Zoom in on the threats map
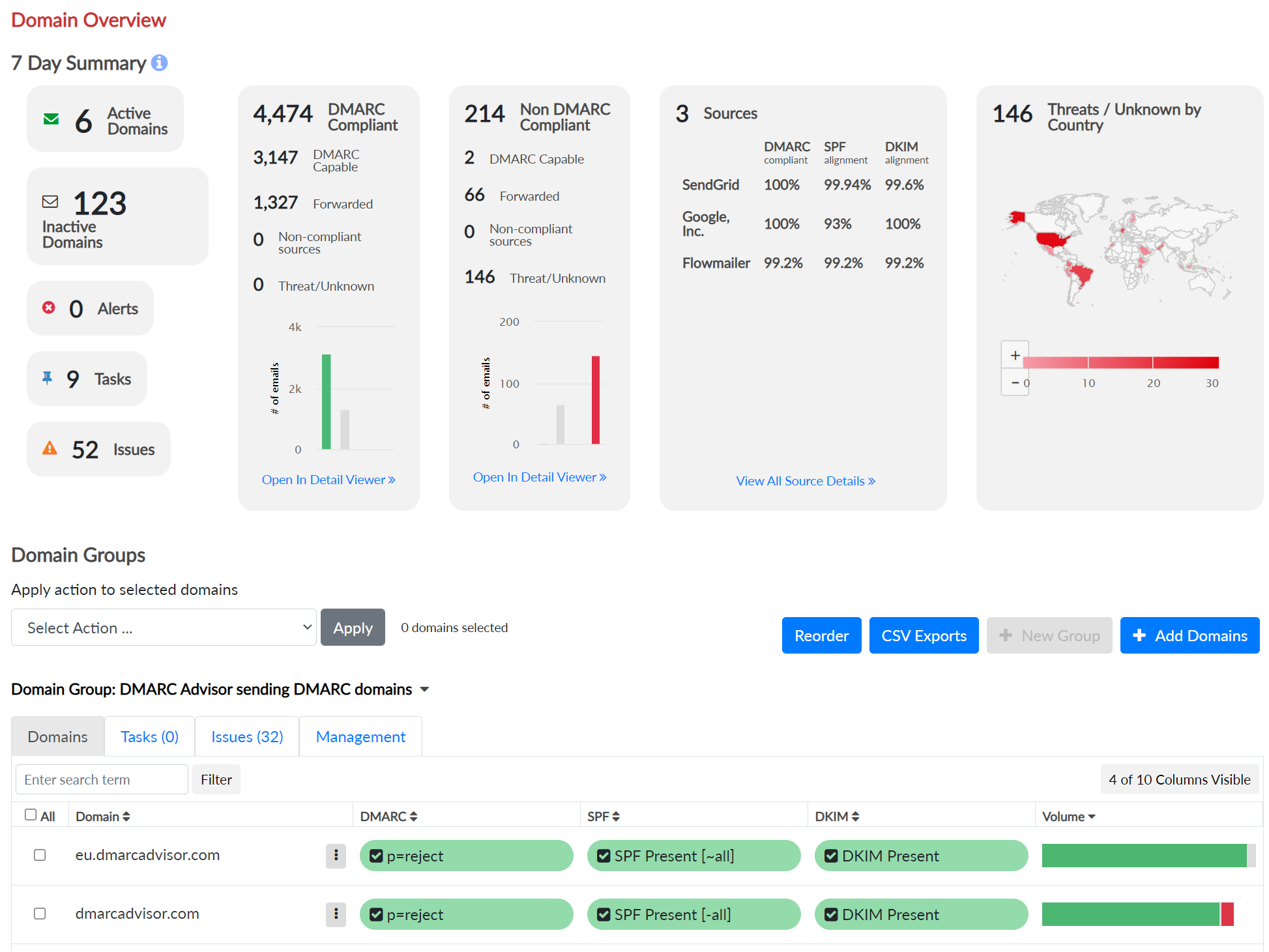This screenshot has height=952, width=1269. point(1015,355)
